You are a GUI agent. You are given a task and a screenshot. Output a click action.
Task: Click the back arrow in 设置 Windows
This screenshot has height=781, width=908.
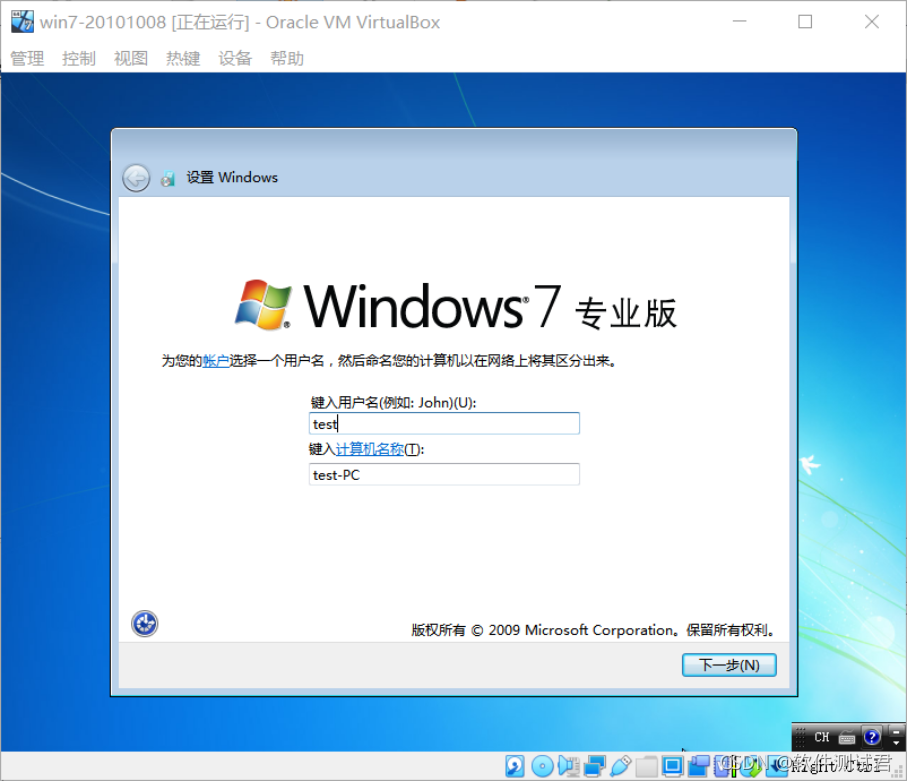[136, 178]
